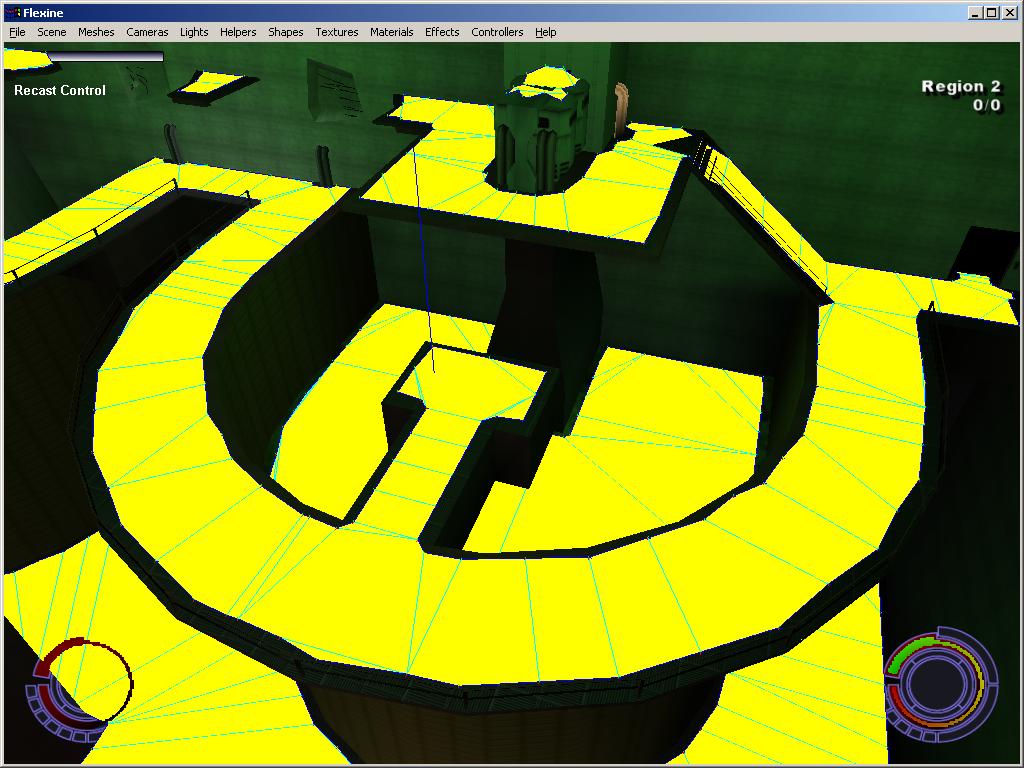Click the progress bar above Recast Control
Screen dimensions: 1024x768
[106, 57]
